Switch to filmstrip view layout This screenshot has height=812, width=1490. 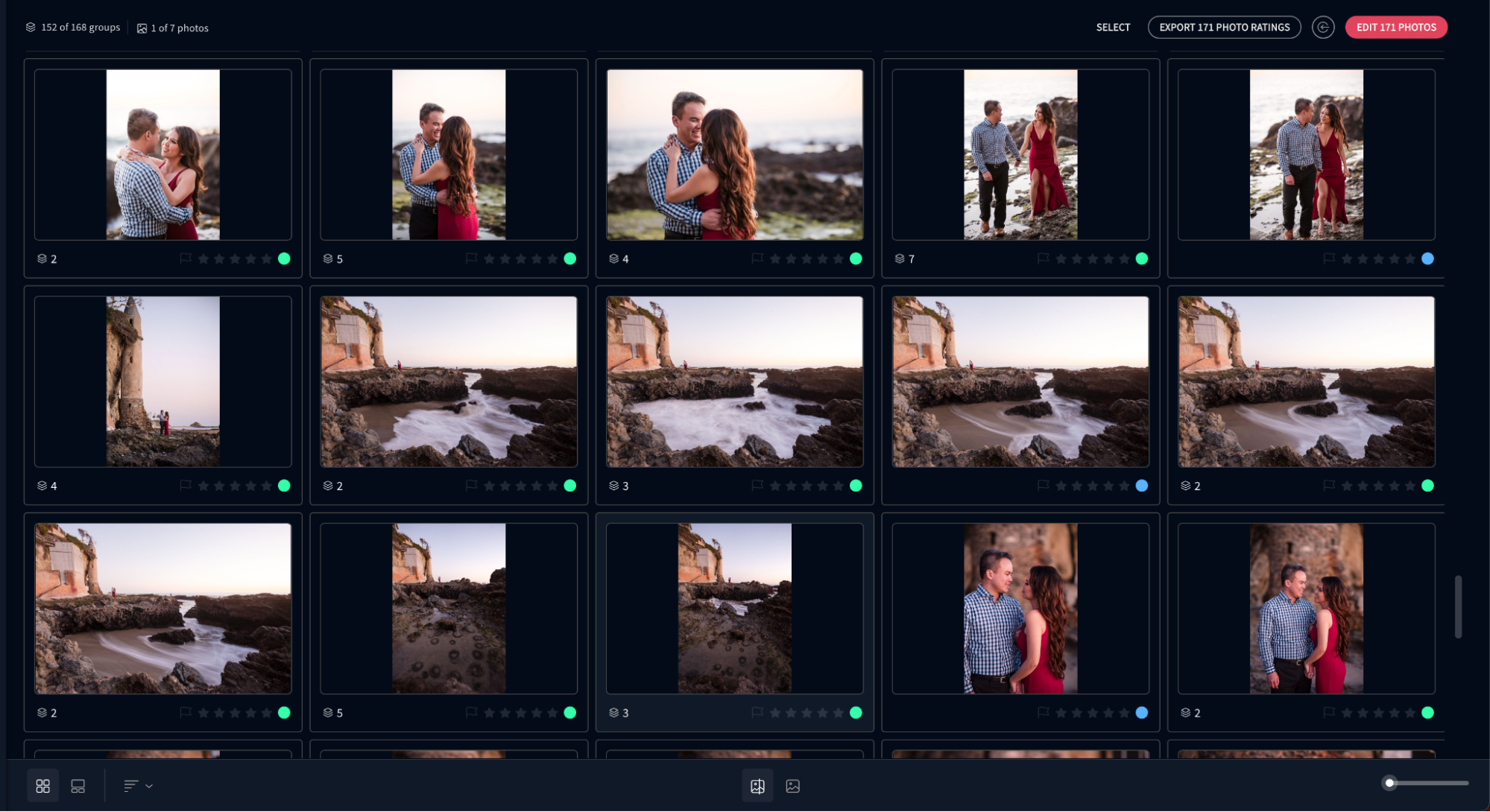tap(78, 785)
